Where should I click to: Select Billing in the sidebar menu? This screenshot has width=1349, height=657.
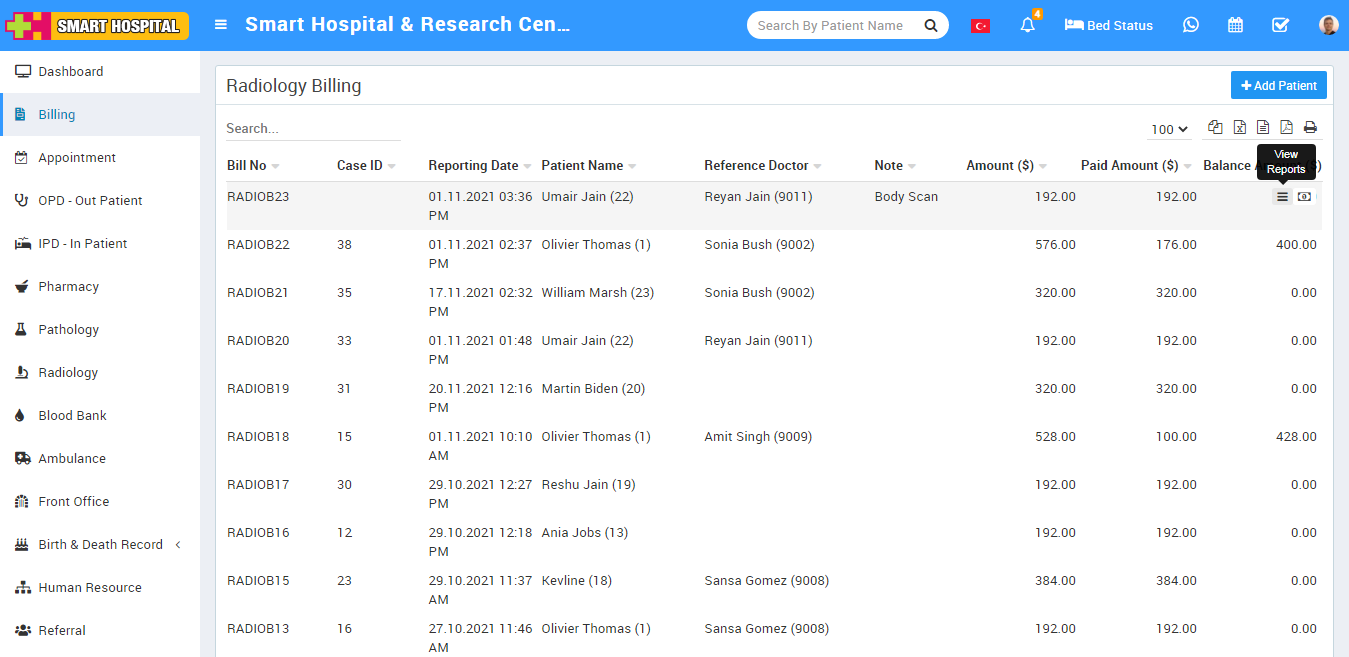pyautogui.click(x=100, y=115)
